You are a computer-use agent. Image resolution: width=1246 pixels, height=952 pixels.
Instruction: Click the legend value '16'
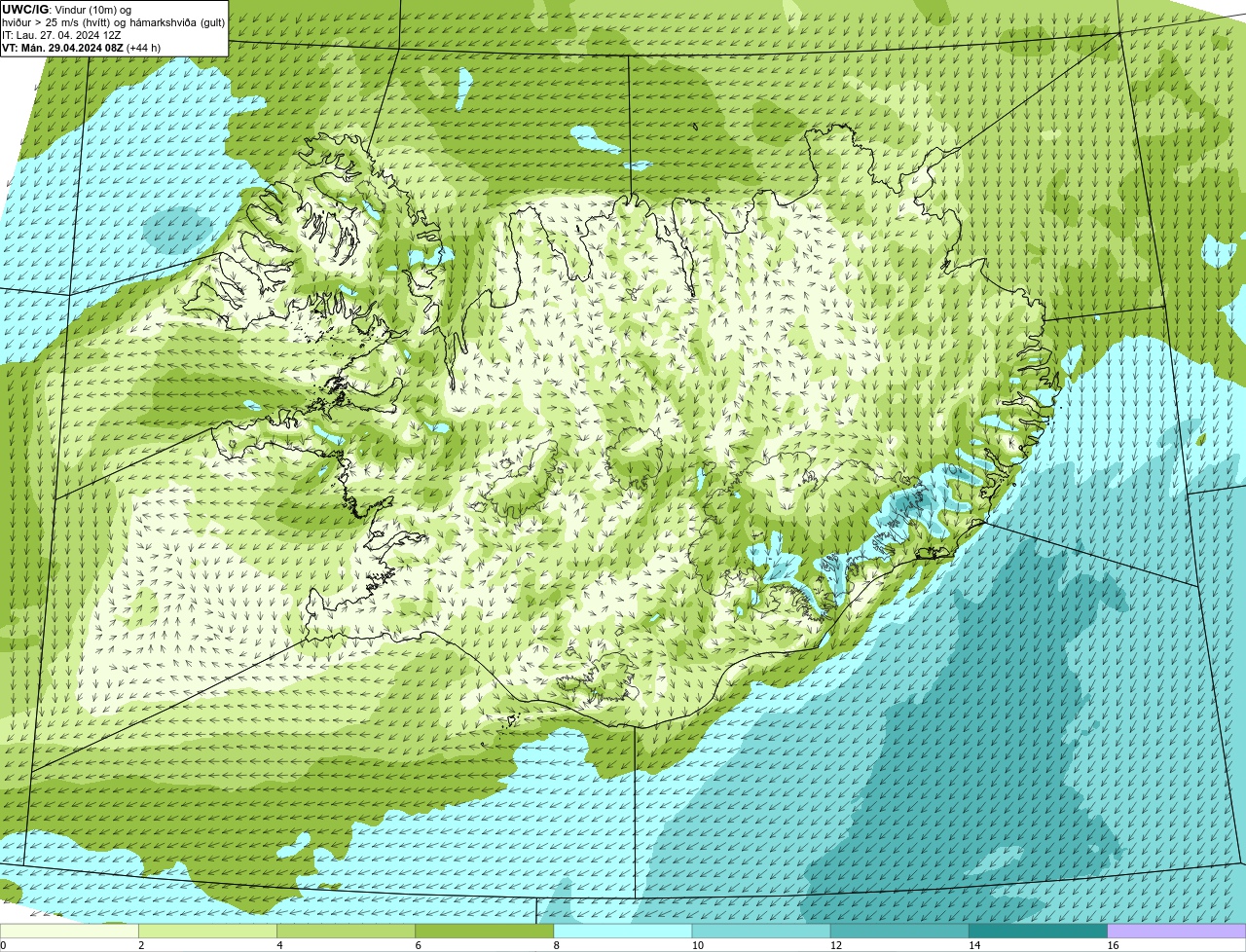coord(1112,945)
